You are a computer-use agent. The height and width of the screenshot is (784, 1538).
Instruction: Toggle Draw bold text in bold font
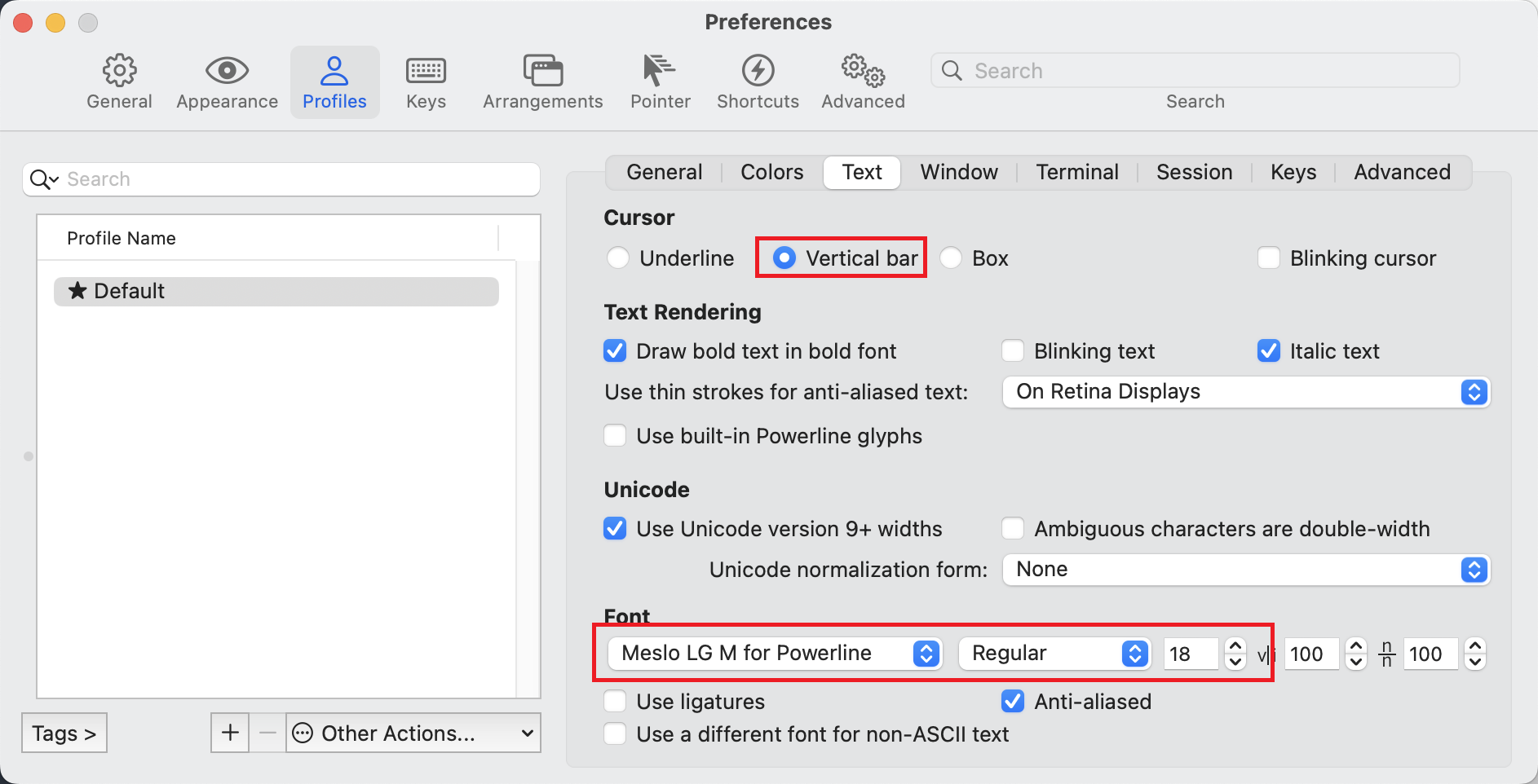coord(615,351)
